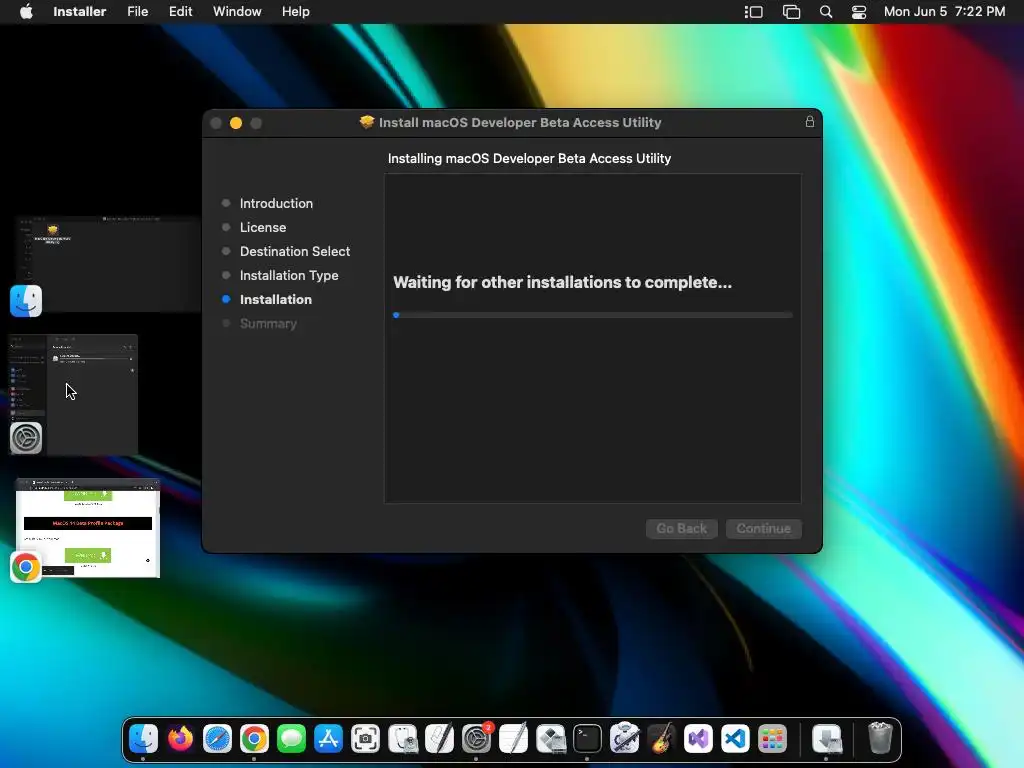Click the Go Back button

point(682,528)
